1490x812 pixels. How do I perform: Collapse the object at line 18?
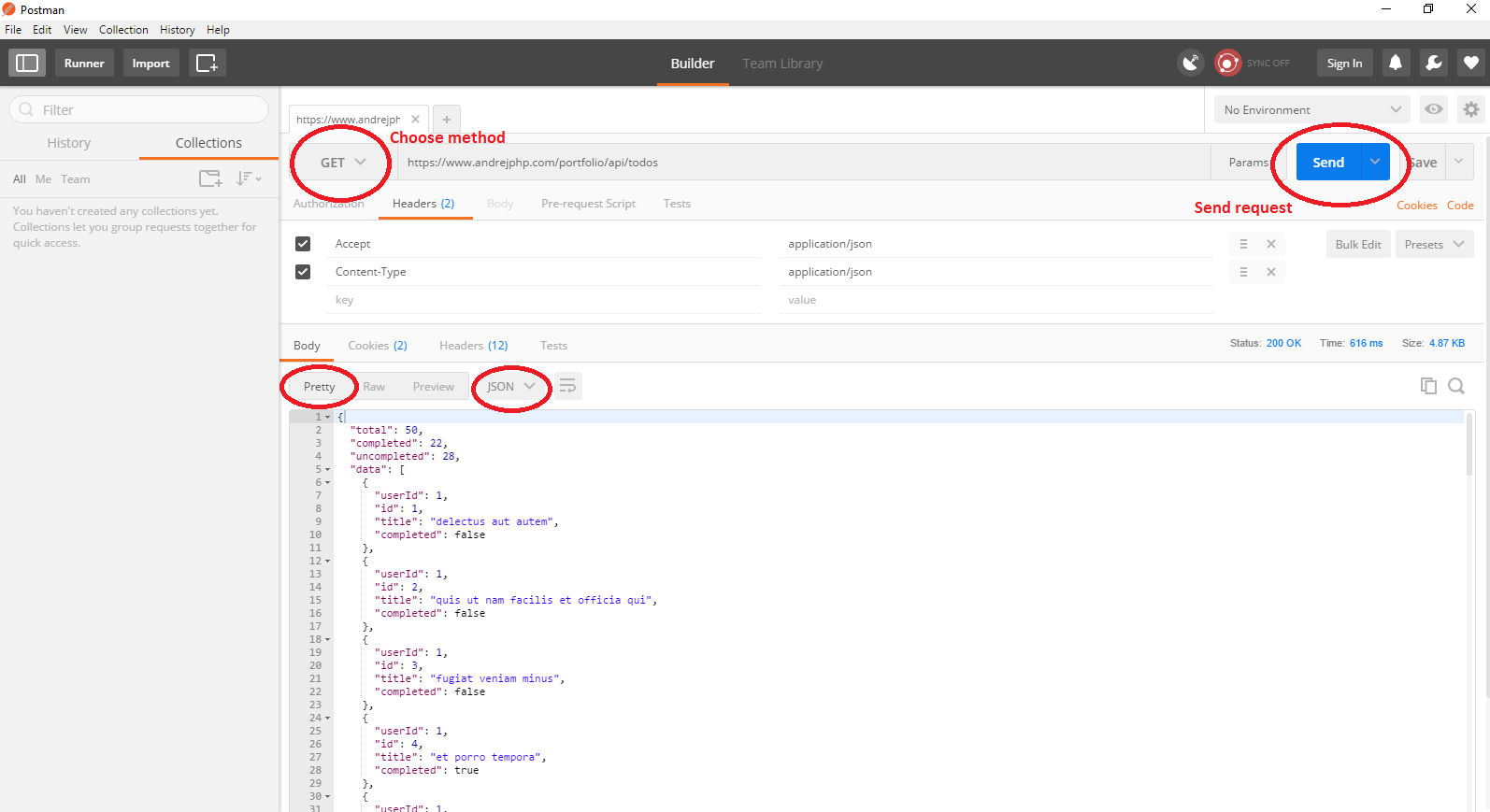coord(327,640)
